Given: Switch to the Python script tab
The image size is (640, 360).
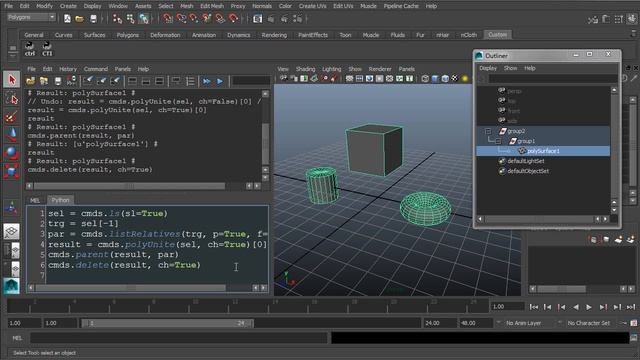Looking at the screenshot, I should [x=60, y=200].
